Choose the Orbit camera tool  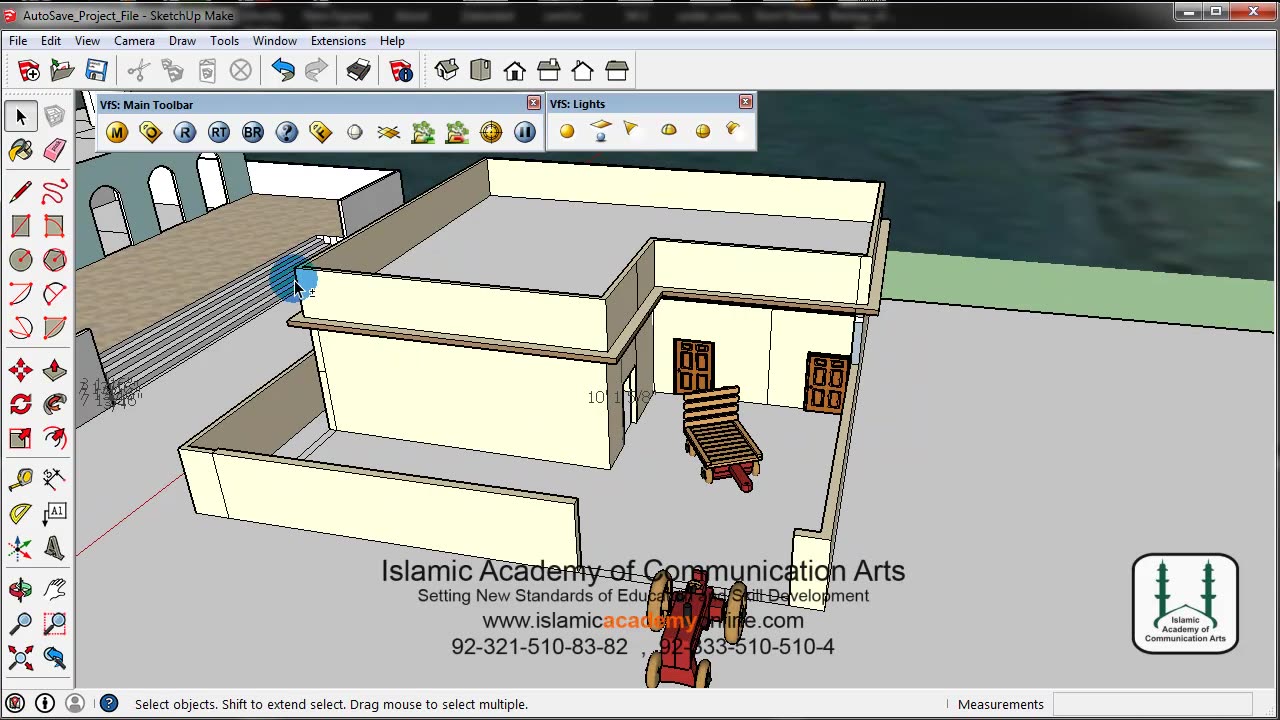tap(21, 590)
